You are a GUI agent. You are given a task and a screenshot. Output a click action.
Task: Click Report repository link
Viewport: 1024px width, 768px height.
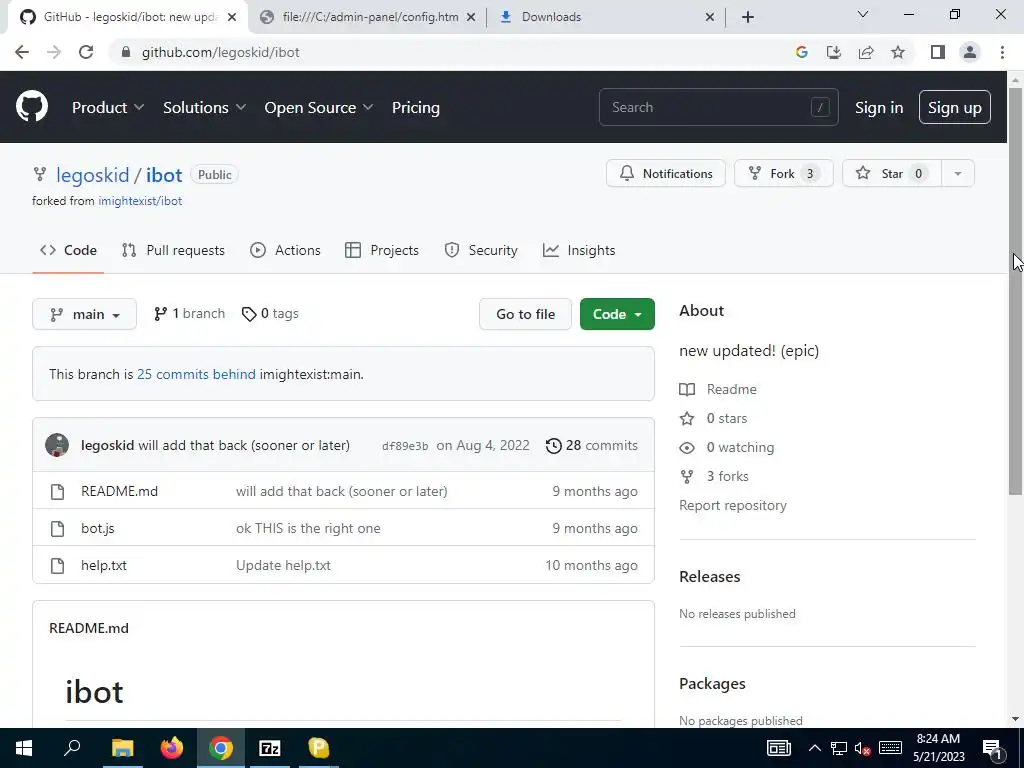(733, 506)
